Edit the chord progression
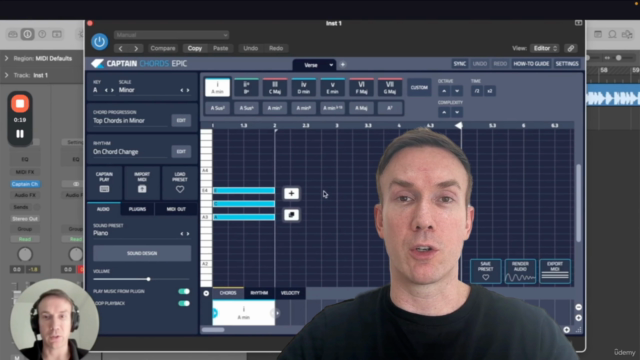Screen dimensions: 640x360 181,120
